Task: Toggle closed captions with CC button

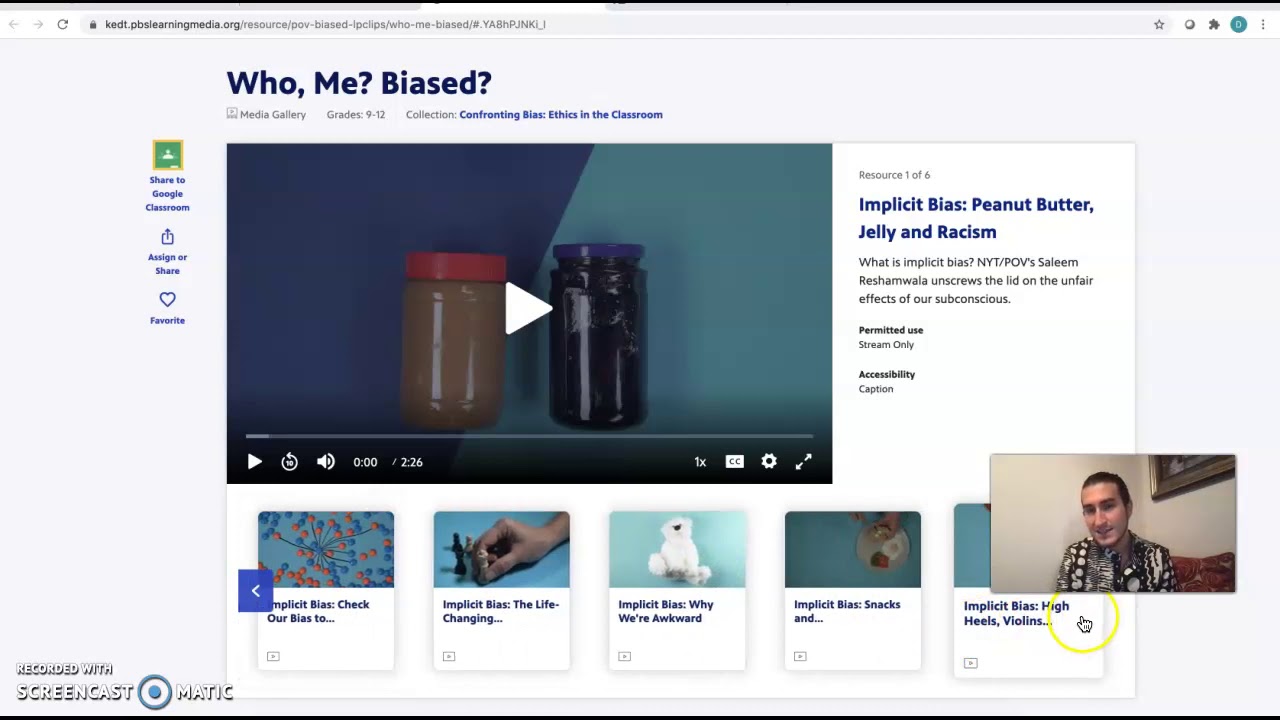Action: pyautogui.click(x=734, y=462)
